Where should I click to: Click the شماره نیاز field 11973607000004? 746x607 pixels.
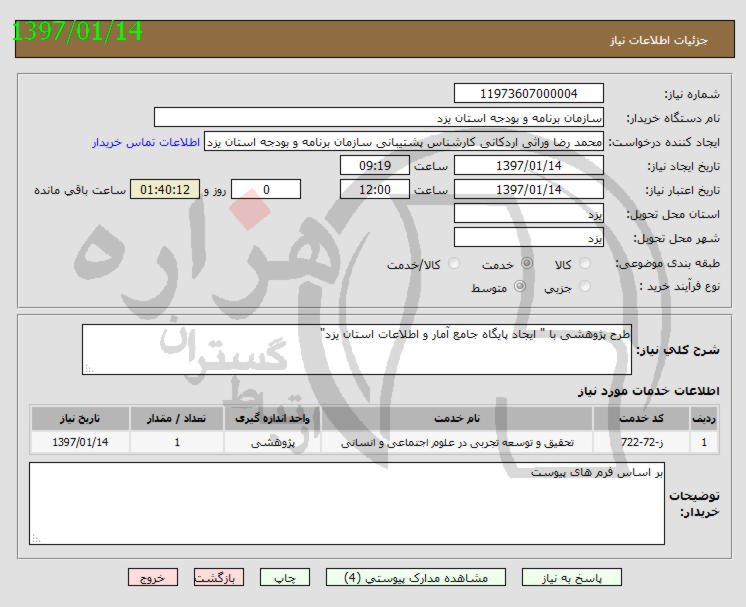[x=529, y=93]
